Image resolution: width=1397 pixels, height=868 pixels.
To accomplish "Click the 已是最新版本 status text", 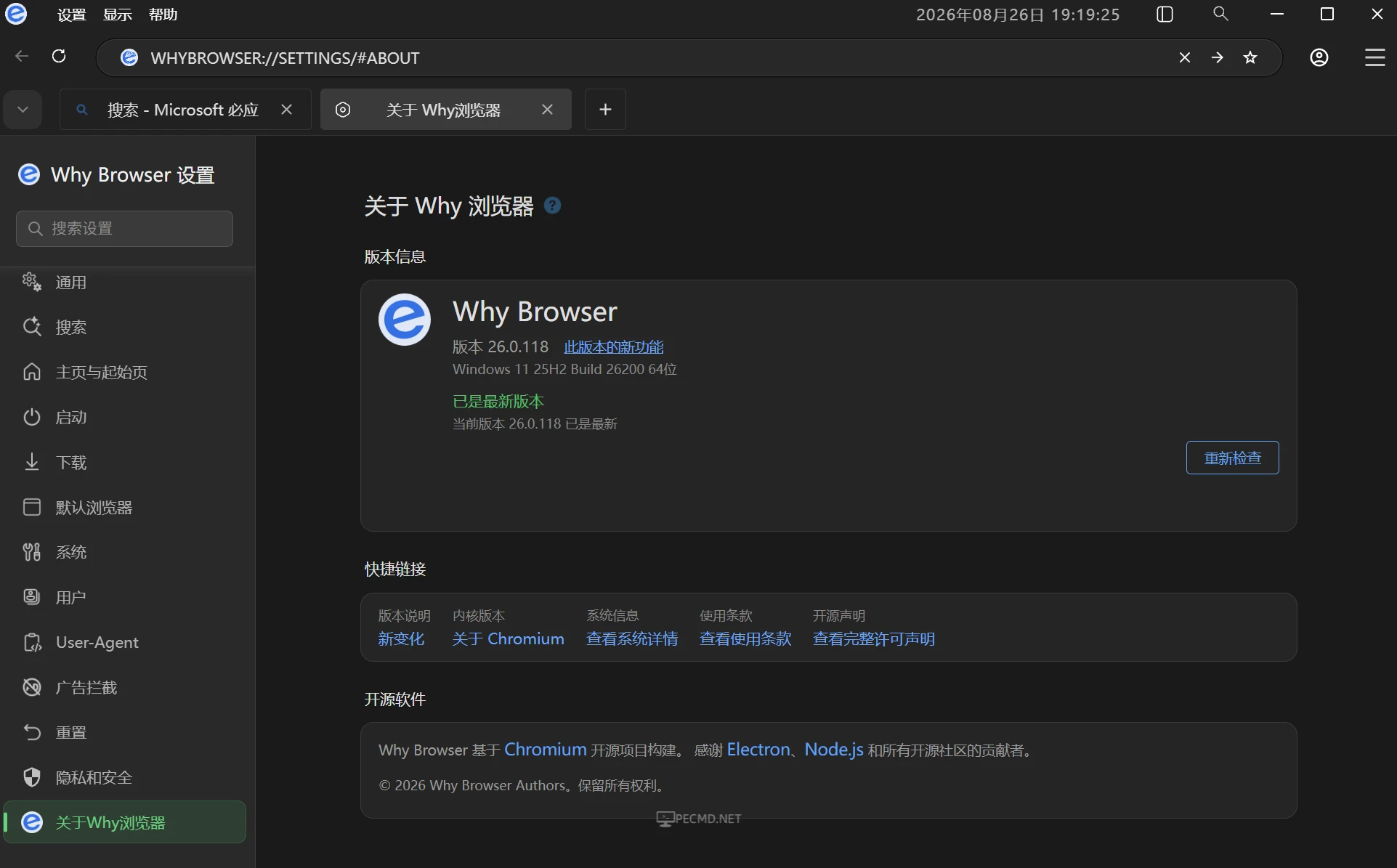I will [x=498, y=402].
